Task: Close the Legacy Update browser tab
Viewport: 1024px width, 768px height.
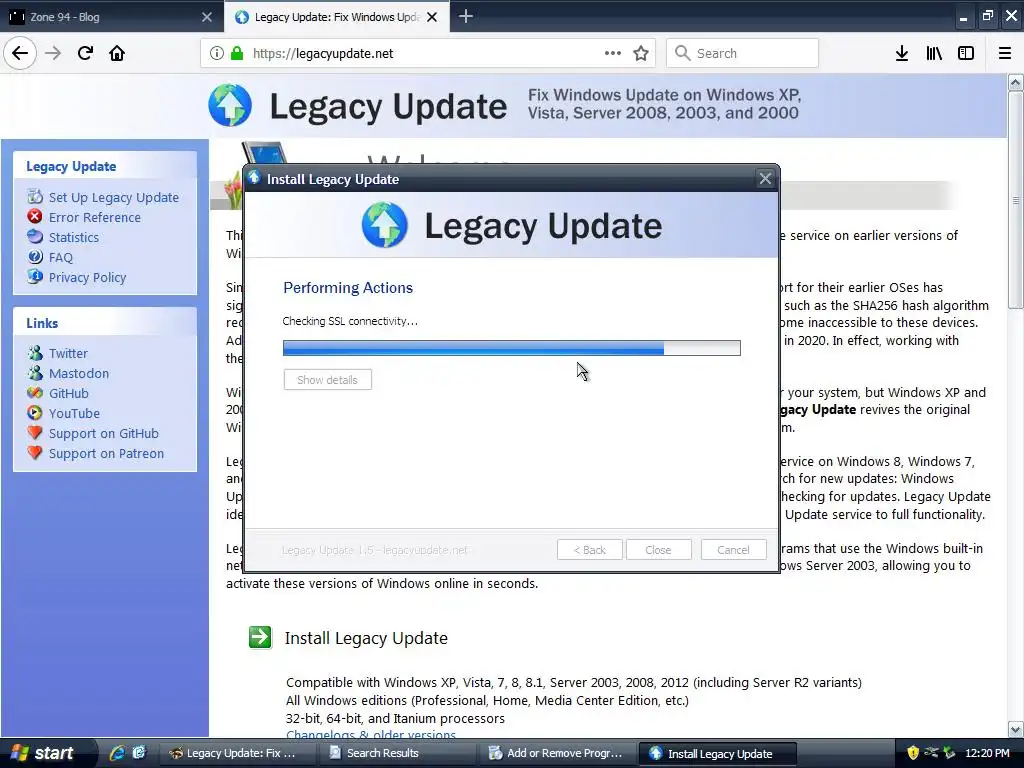Action: [432, 17]
